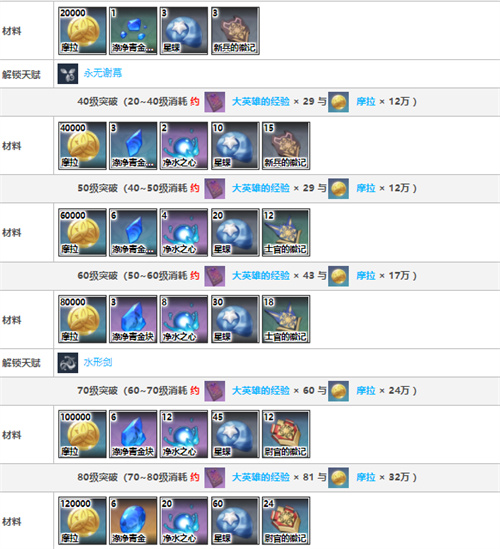Open the 涤净青金块 icon with quantity 3

tap(133, 319)
